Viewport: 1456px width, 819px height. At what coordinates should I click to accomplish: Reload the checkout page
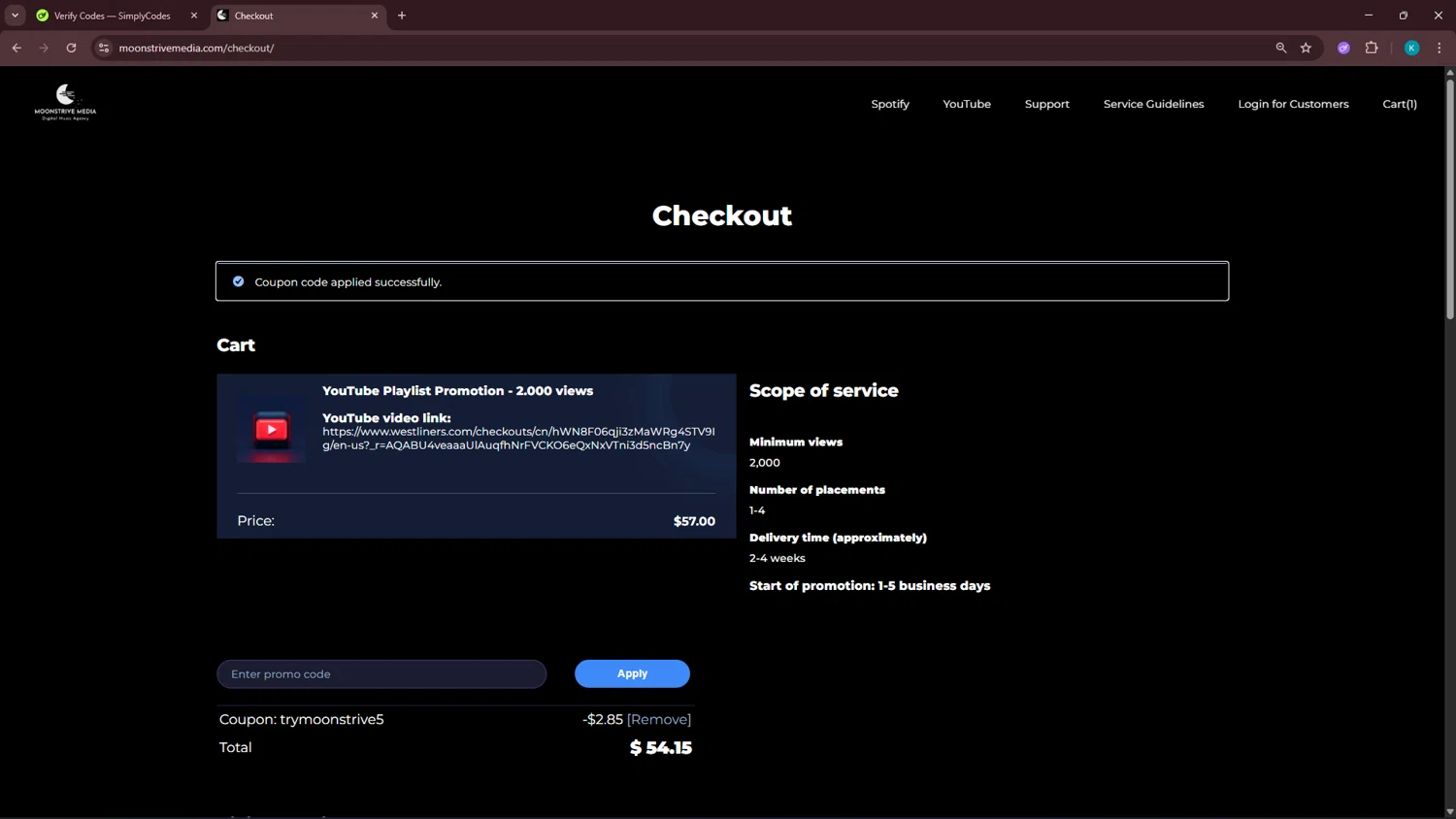[x=71, y=48]
